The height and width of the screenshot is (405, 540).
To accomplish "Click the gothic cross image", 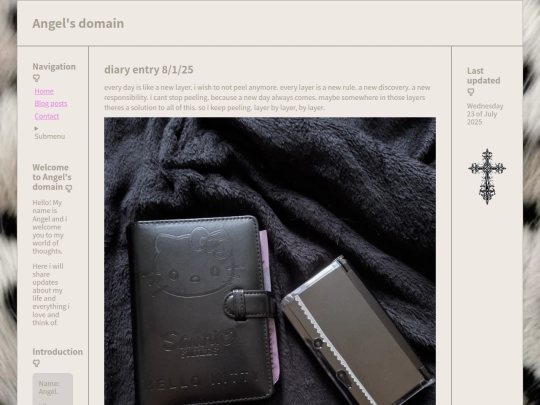I will (487, 177).
